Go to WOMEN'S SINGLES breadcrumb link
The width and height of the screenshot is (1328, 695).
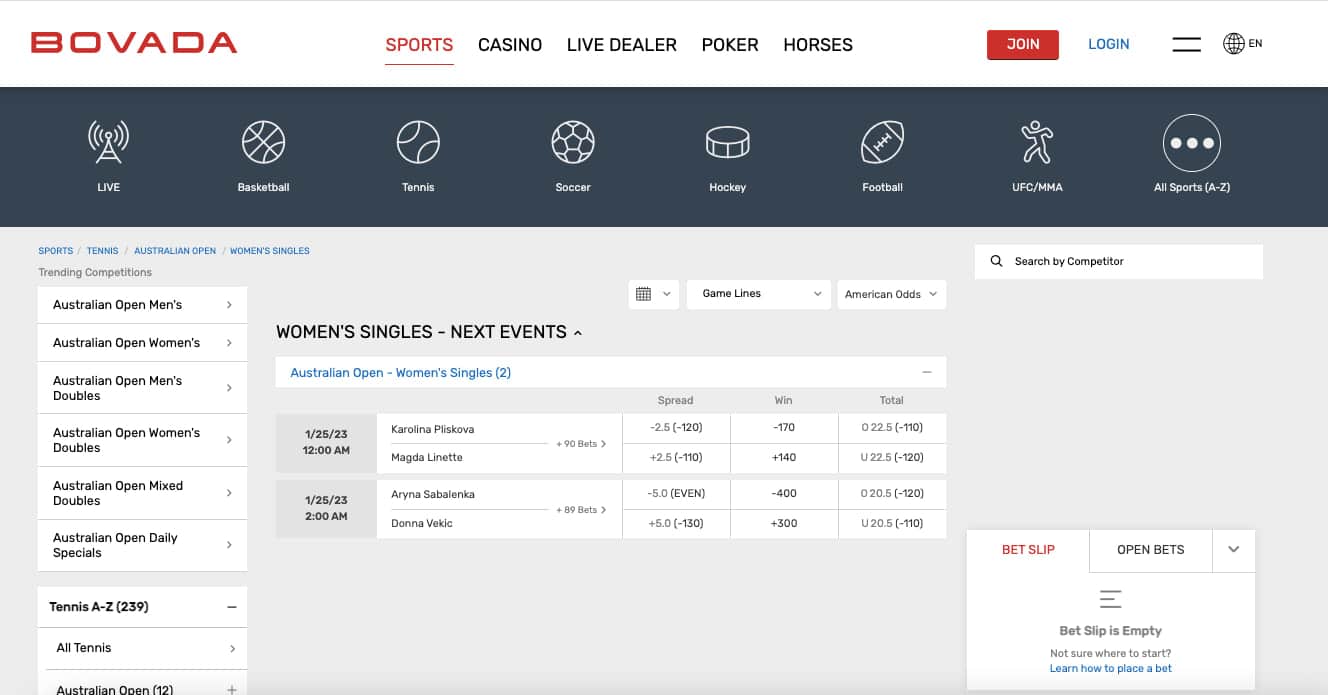click(x=270, y=251)
